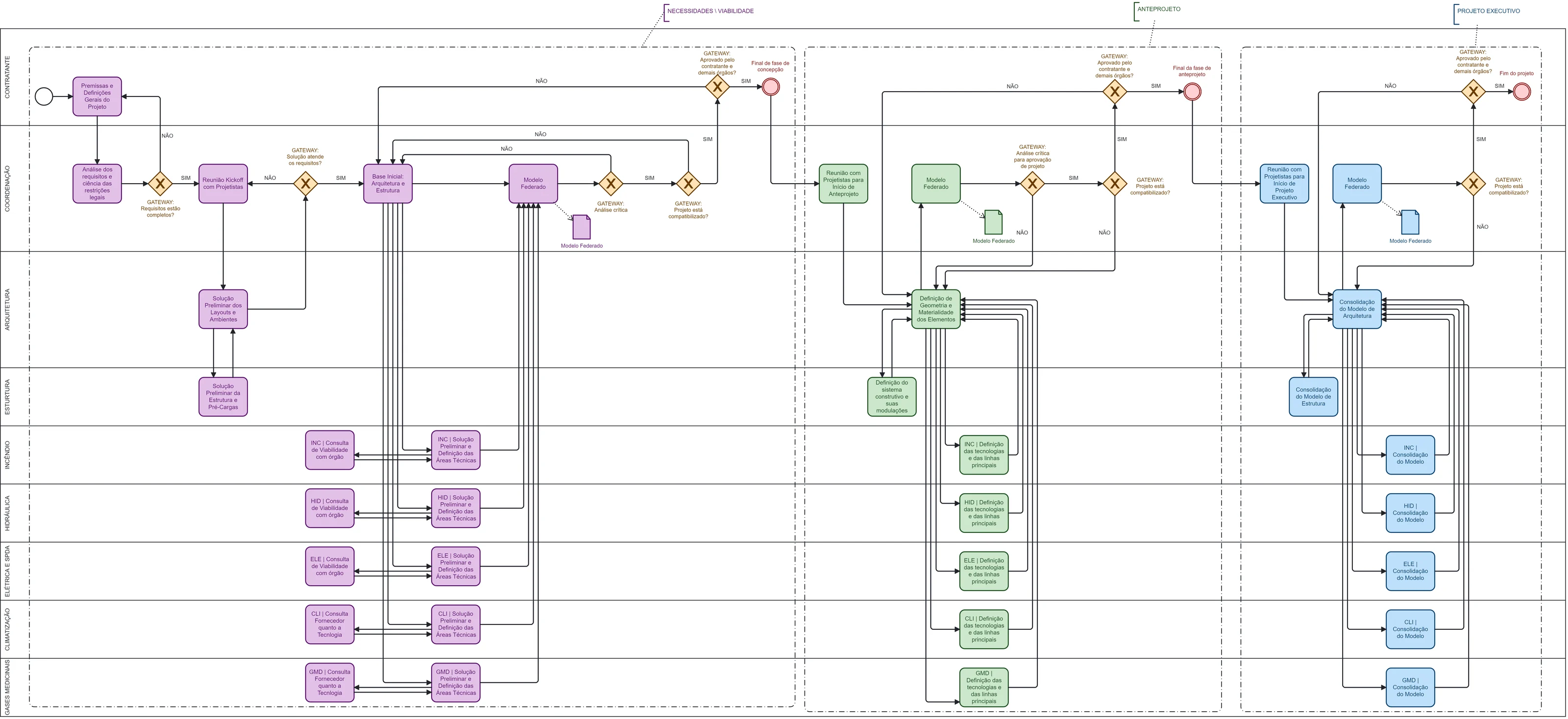Screen dimensions: 1568x719
Task: Click the 'Análise crítica para aprovação de projeto' gateway
Action: click(1032, 184)
